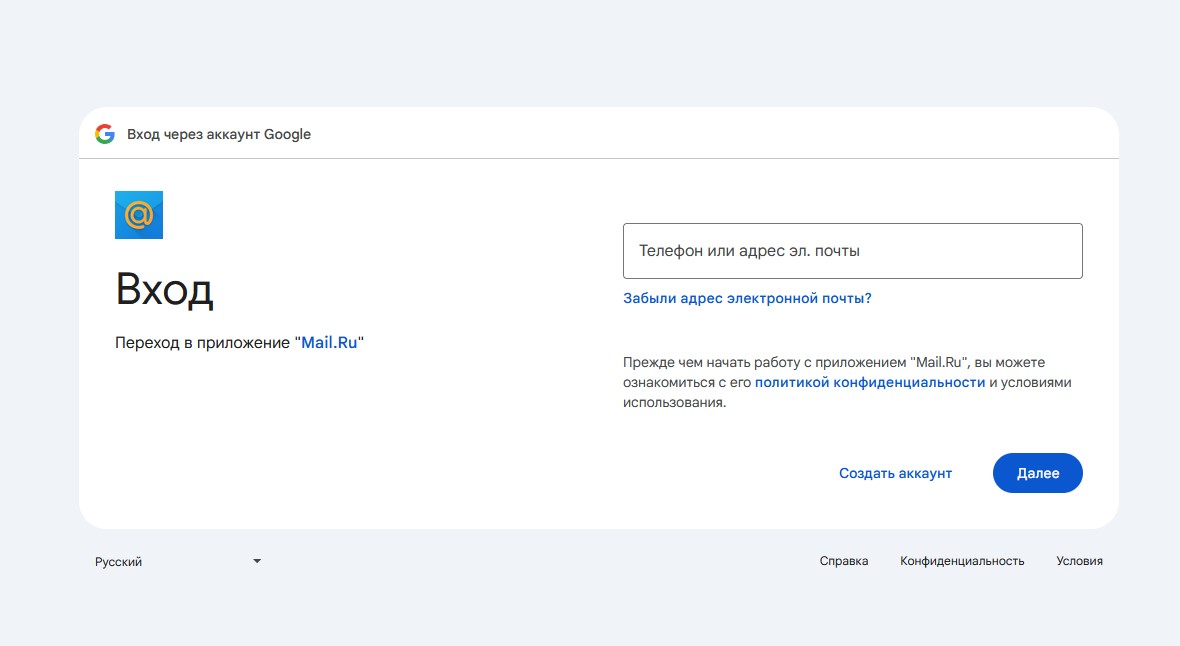Open the 'политикой конфиденциальности' link

point(869,382)
